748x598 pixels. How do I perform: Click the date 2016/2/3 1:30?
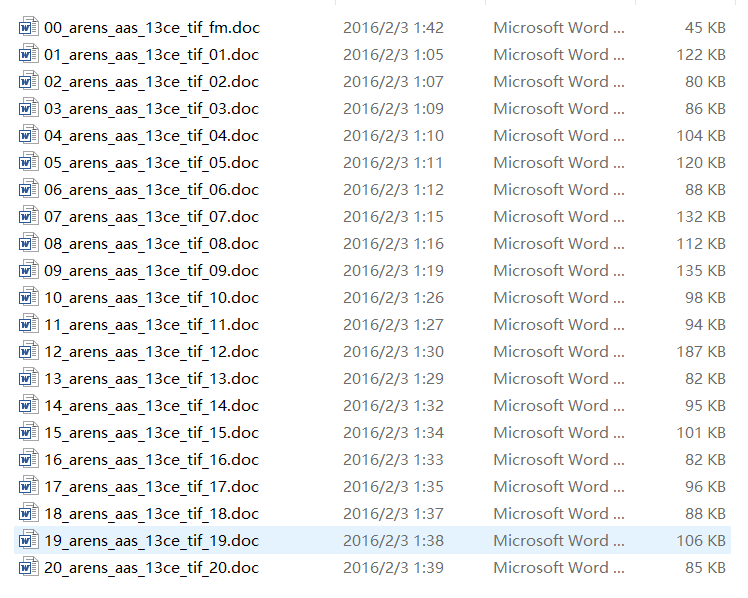pos(394,351)
